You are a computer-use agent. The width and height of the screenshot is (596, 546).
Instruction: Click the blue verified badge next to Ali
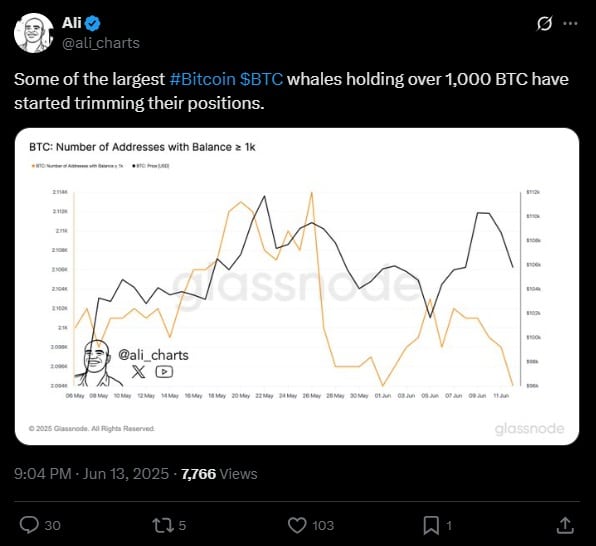[x=92, y=24]
